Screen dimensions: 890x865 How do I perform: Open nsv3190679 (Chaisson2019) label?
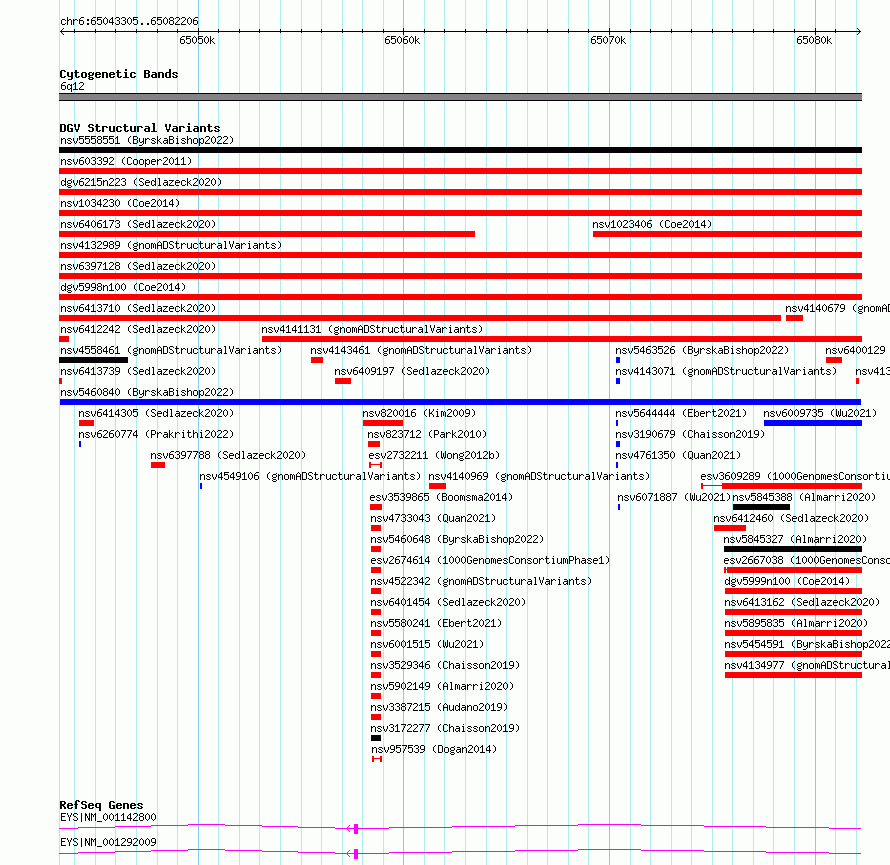[x=690, y=434]
